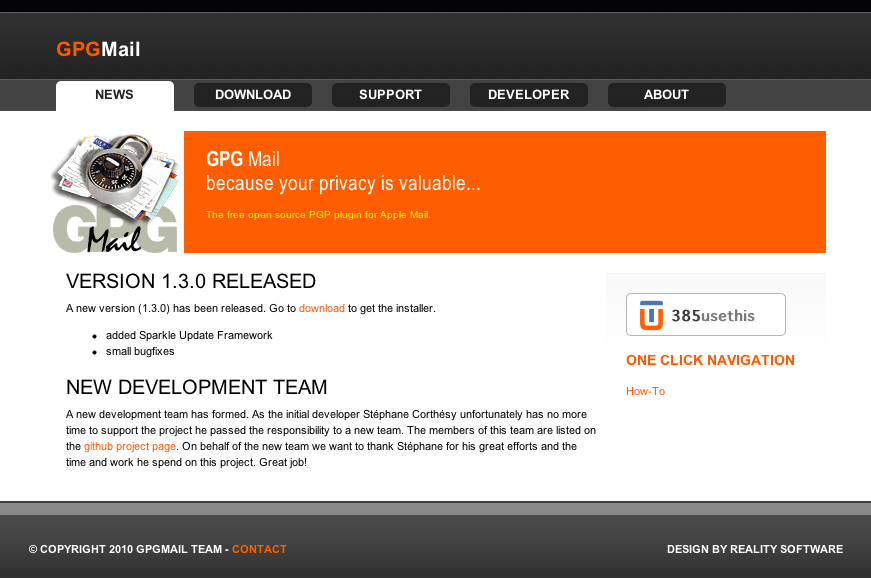
Task: Click the ONE CLICK NAVIGATION heading
Action: click(x=710, y=360)
